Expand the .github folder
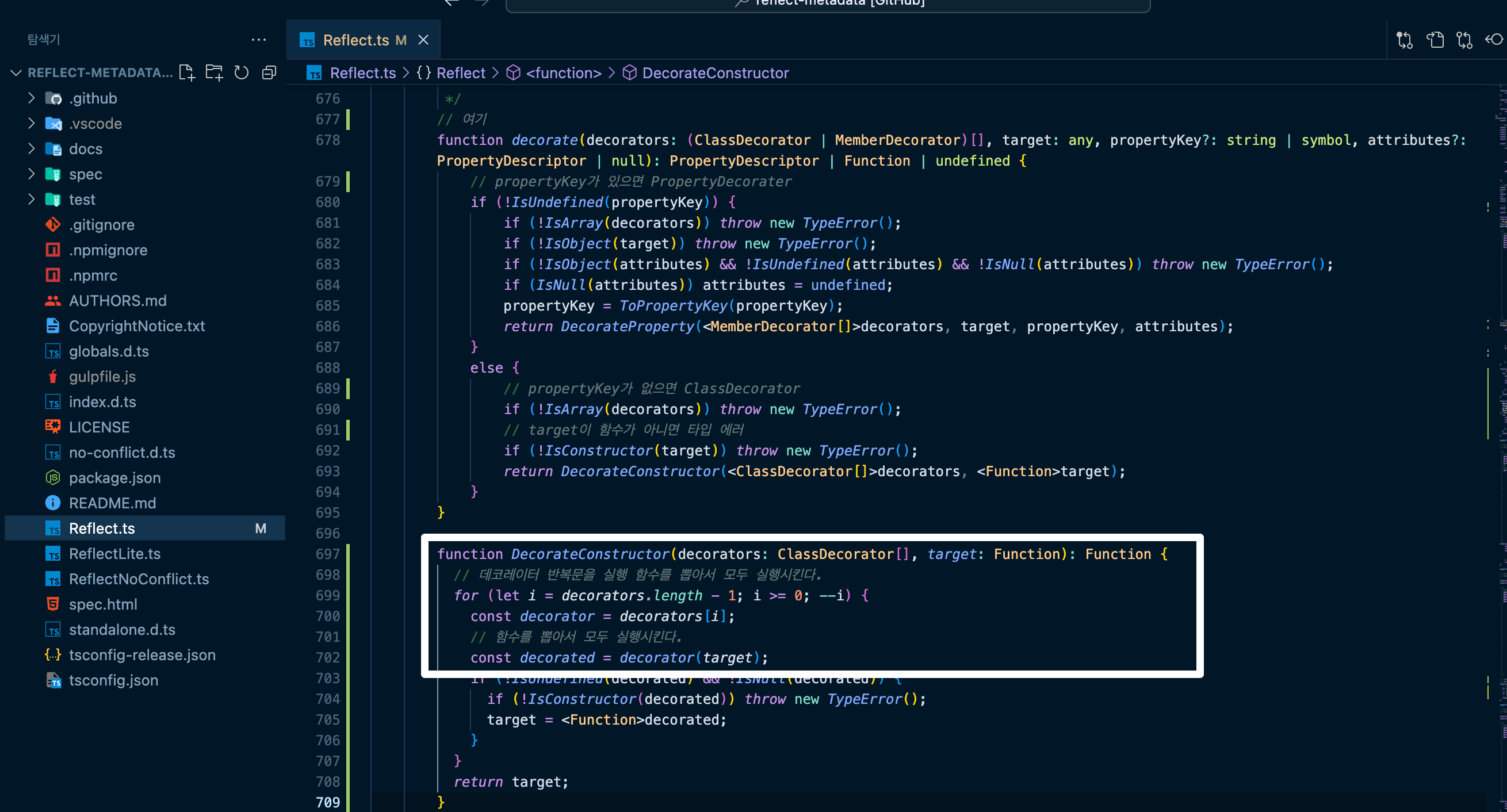The width and height of the screenshot is (1507, 812). (93, 98)
